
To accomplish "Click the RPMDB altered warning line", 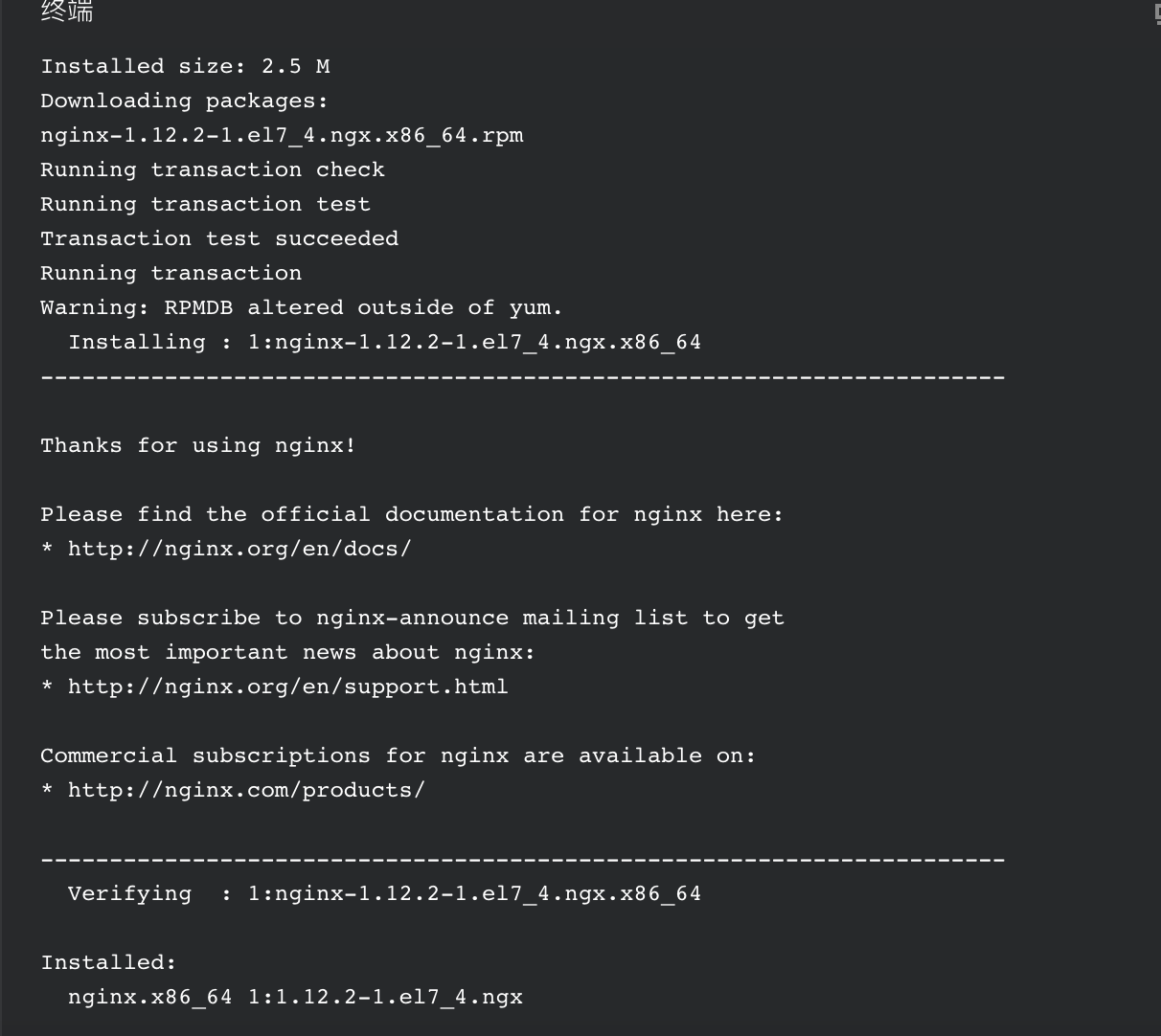I will (x=302, y=307).
